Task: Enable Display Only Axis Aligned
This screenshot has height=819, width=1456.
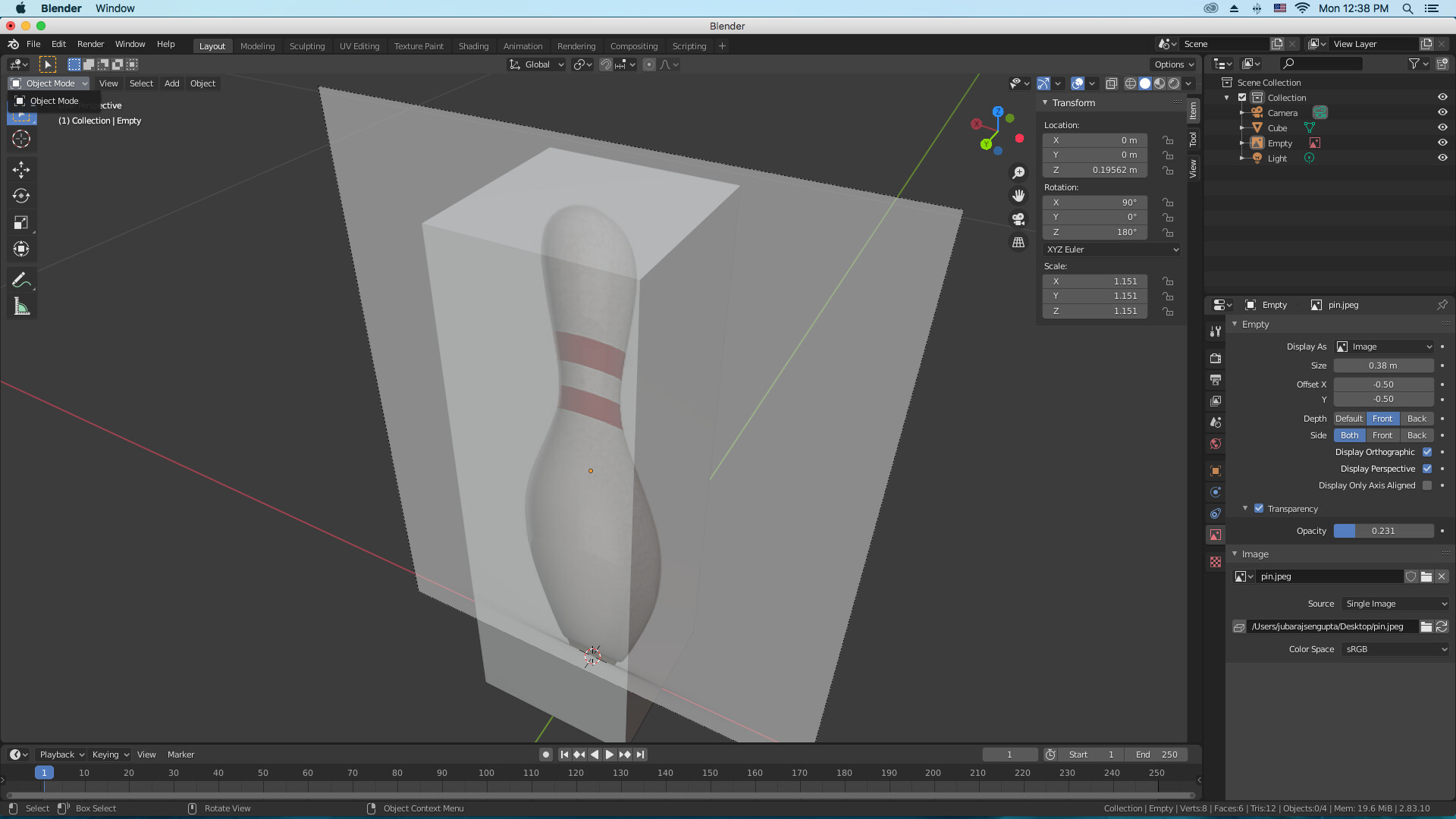Action: click(x=1427, y=485)
